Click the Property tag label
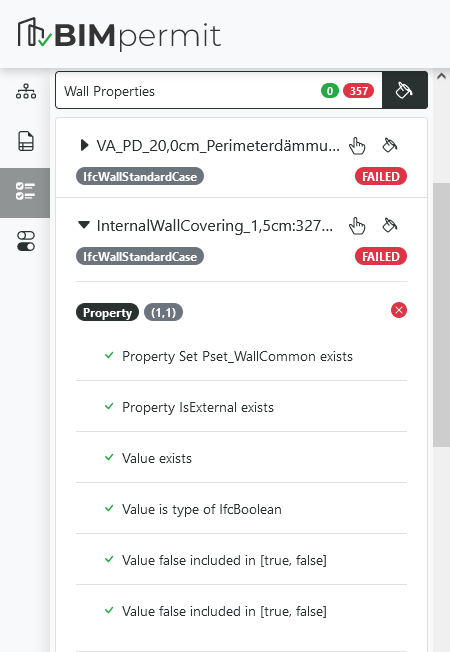 (x=107, y=312)
